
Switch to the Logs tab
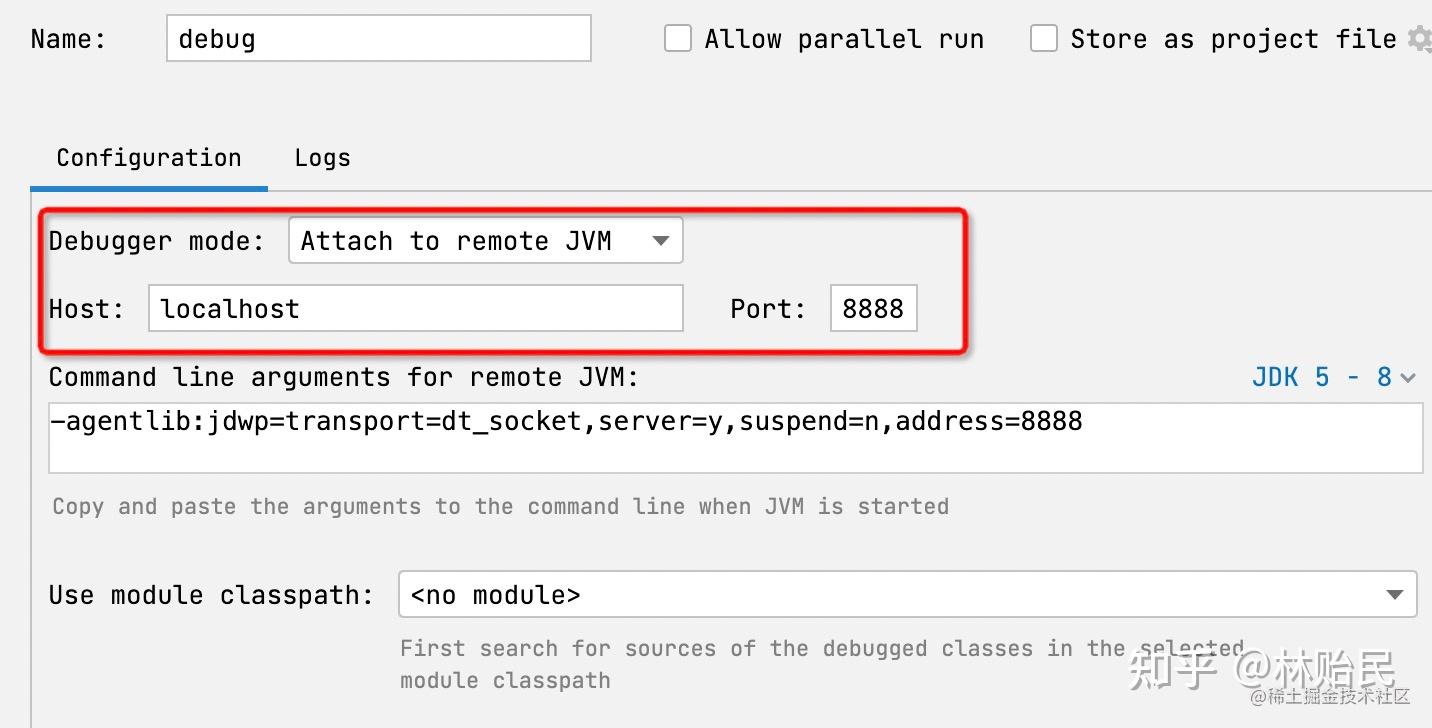pyautogui.click(x=322, y=158)
